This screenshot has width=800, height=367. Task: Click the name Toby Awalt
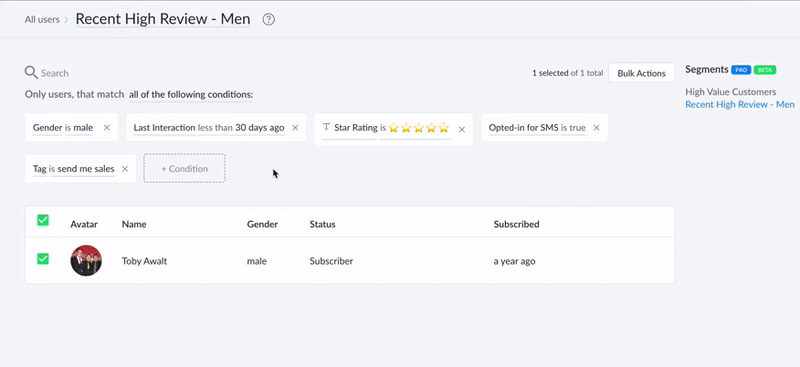click(144, 261)
